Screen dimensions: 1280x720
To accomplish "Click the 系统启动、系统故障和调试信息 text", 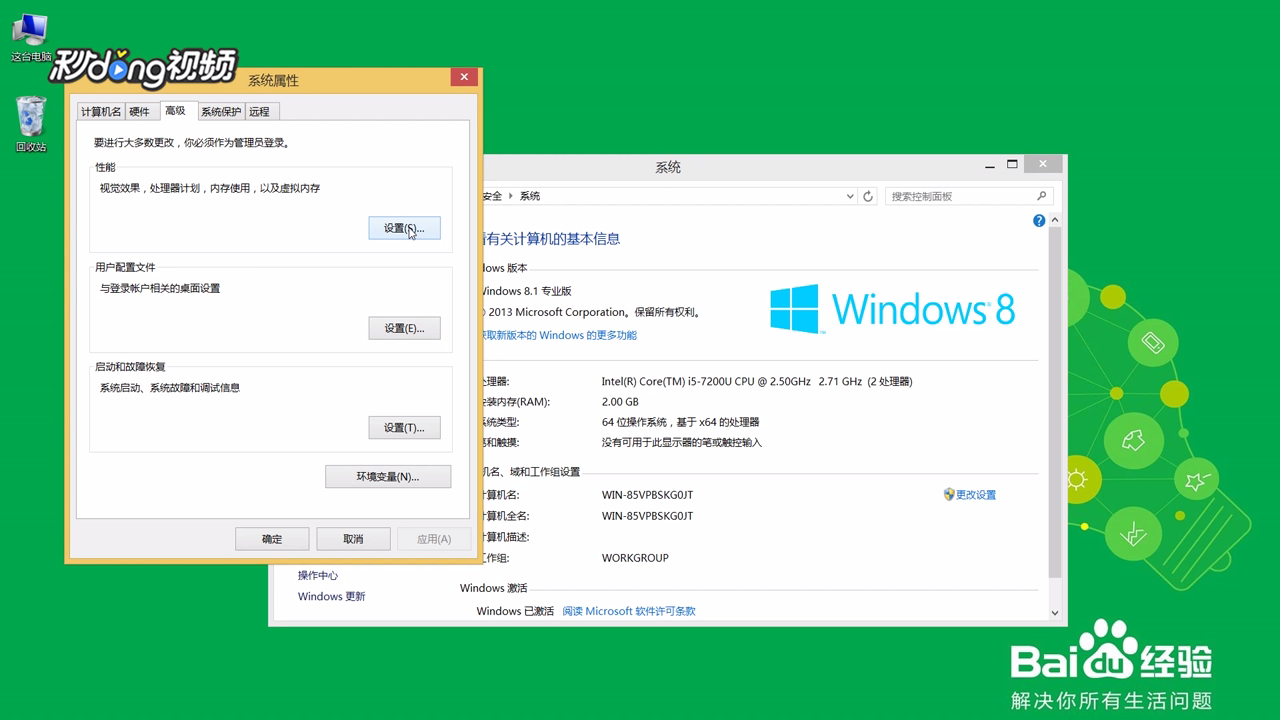I will (170, 387).
